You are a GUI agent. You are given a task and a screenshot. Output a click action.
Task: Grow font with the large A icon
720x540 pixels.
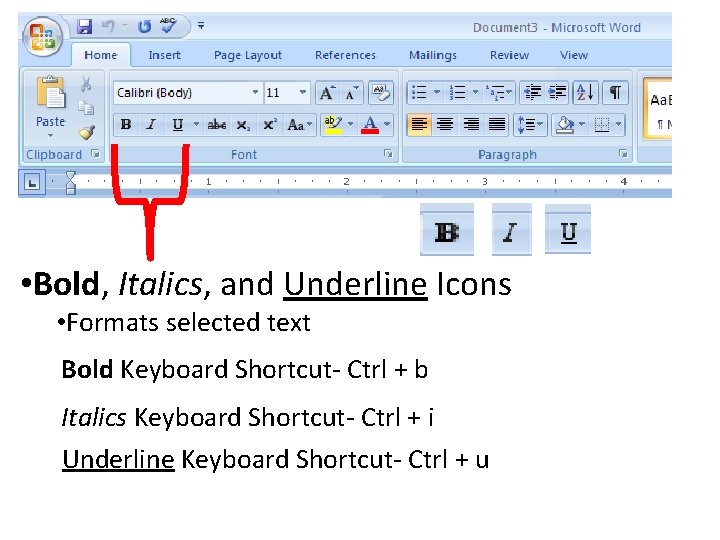(x=327, y=93)
